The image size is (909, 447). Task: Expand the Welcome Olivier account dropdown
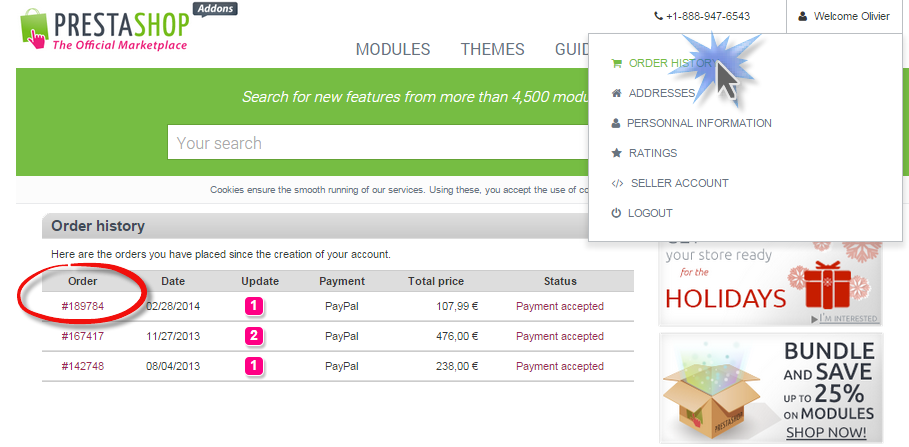(845, 16)
